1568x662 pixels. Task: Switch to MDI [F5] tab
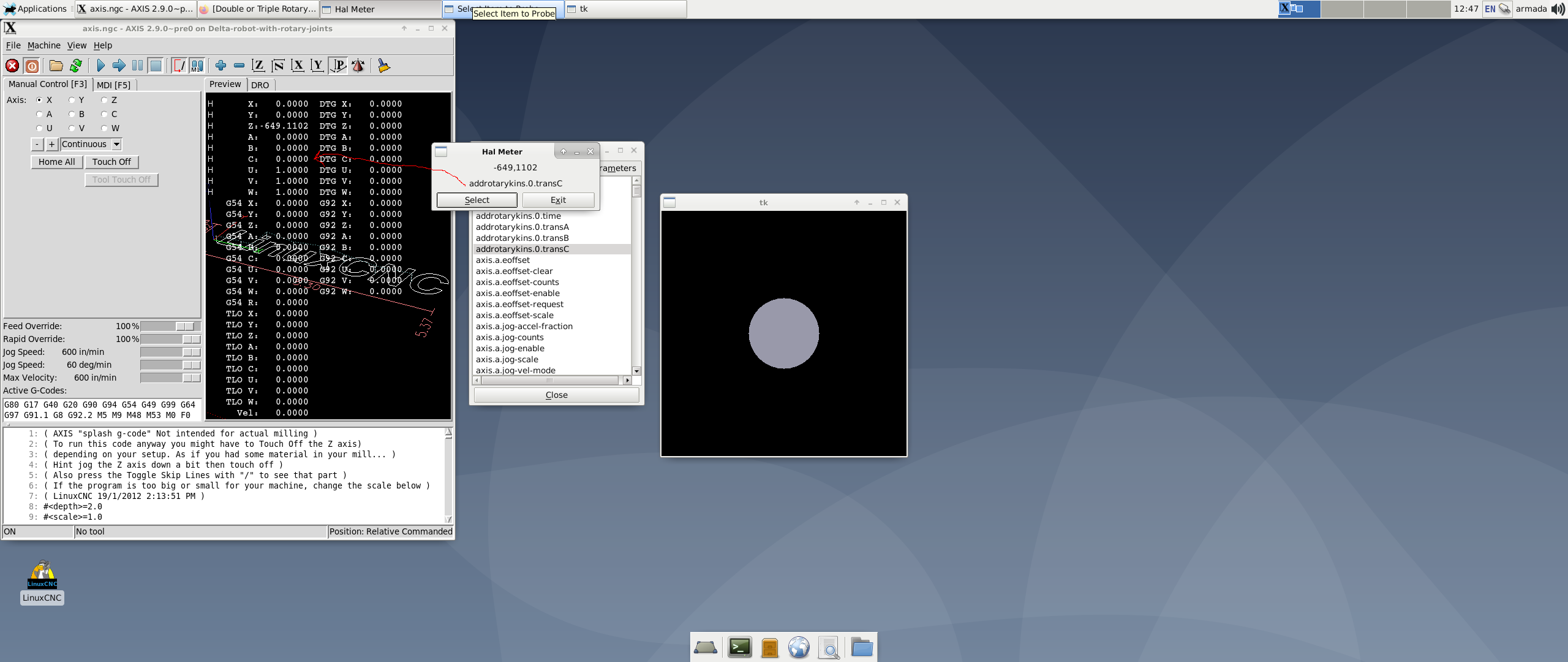pos(114,85)
